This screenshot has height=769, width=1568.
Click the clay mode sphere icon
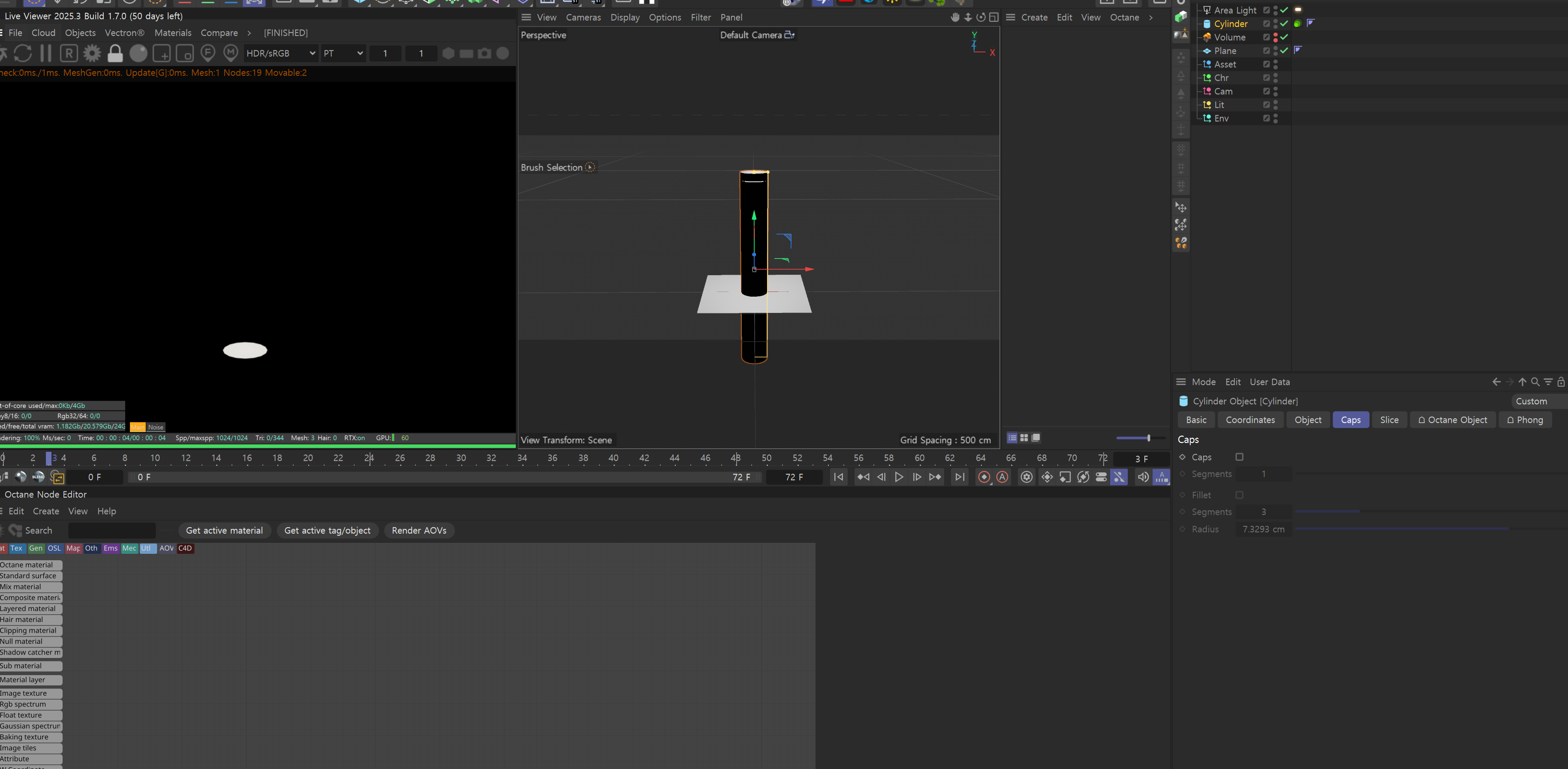point(139,54)
